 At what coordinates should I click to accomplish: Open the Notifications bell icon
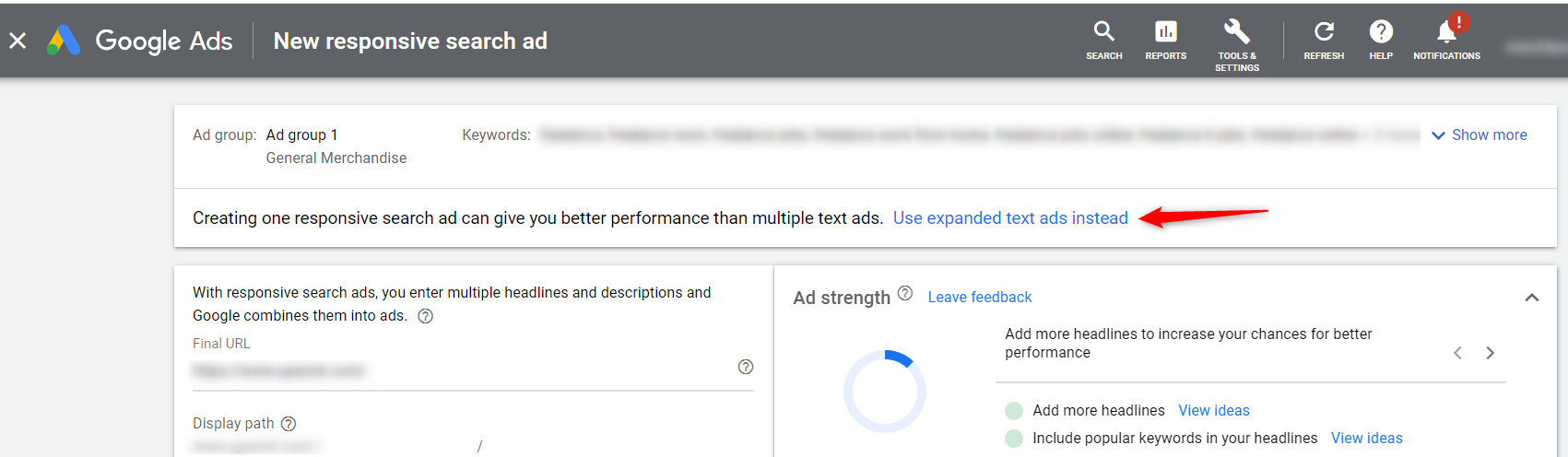click(1446, 31)
